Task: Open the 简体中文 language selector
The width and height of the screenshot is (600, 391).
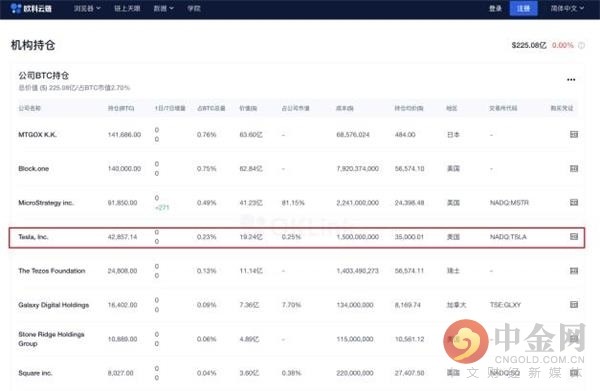Action: click(567, 8)
